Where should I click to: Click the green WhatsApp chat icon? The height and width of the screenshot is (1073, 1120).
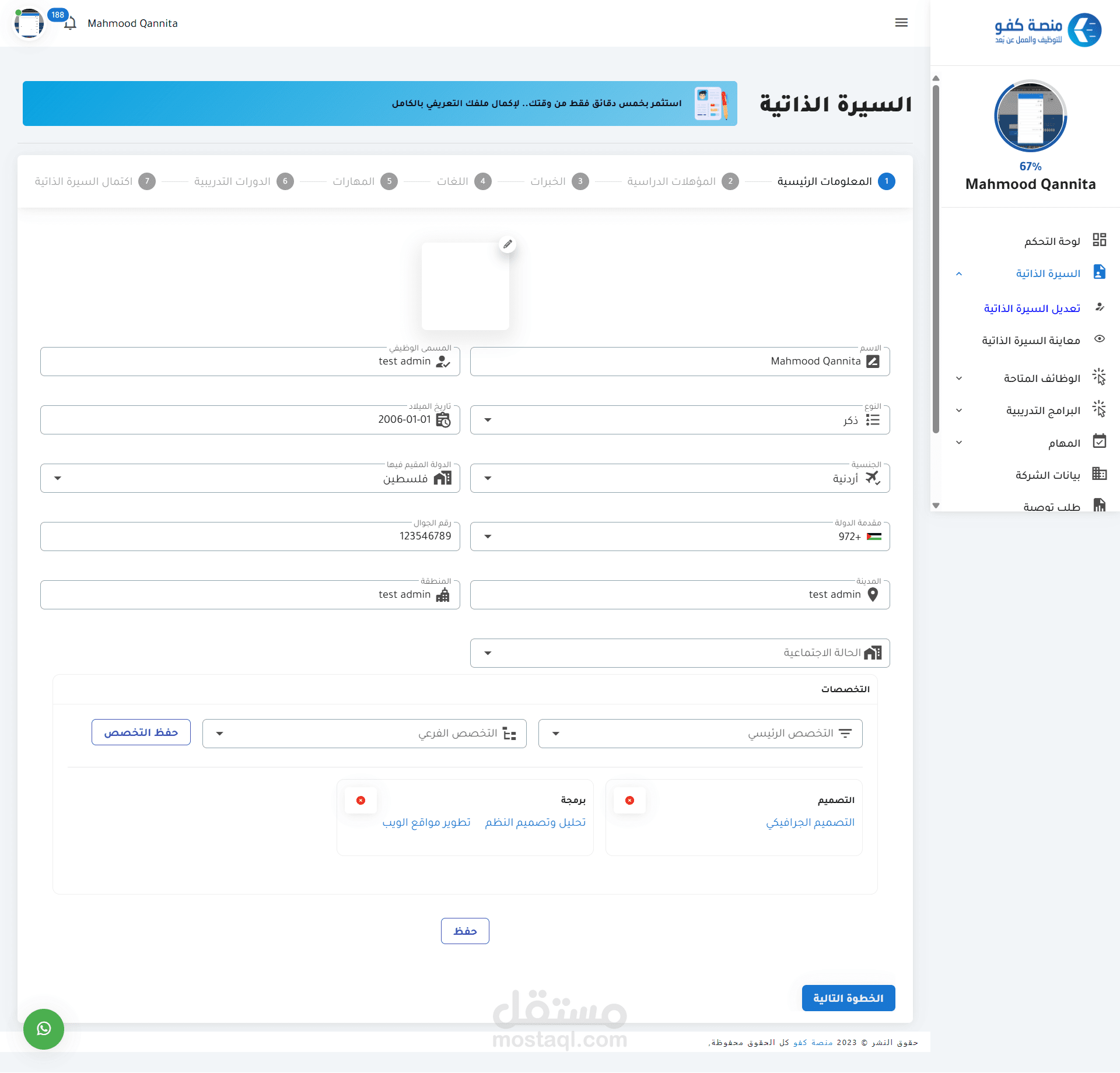click(x=44, y=1029)
